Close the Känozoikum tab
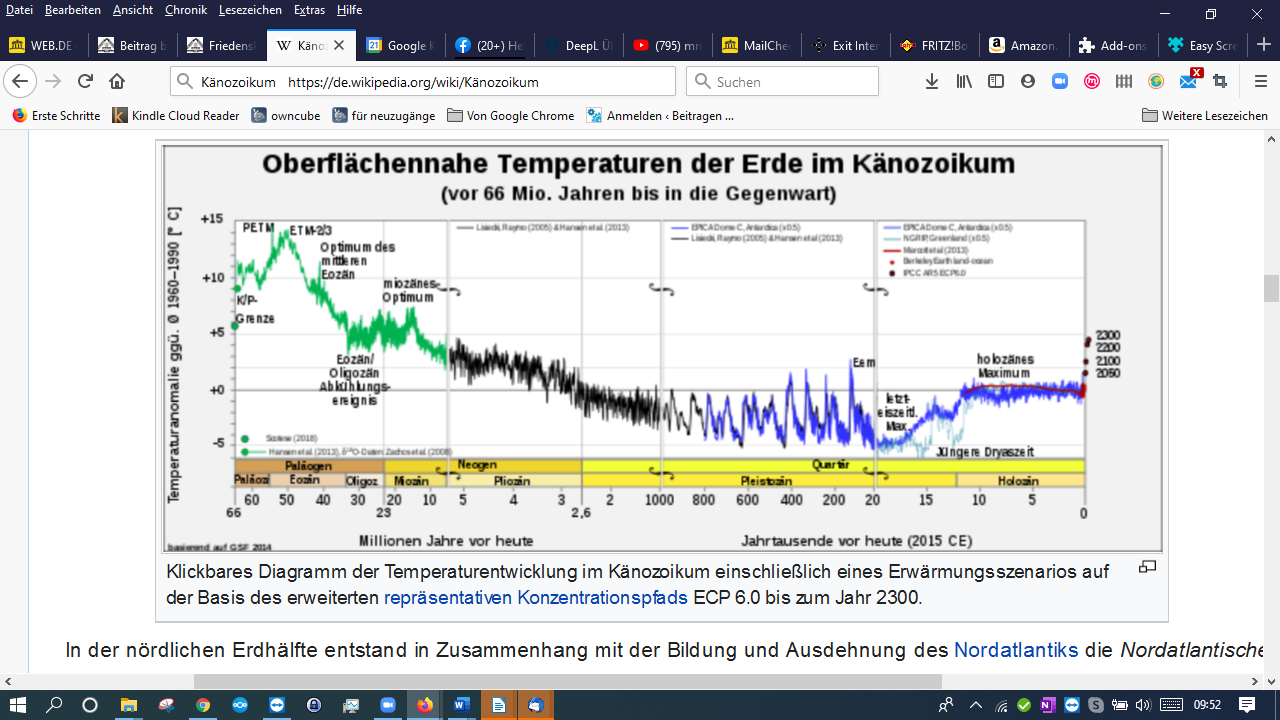Image resolution: width=1280 pixels, height=720 pixels. pyautogui.click(x=339, y=46)
